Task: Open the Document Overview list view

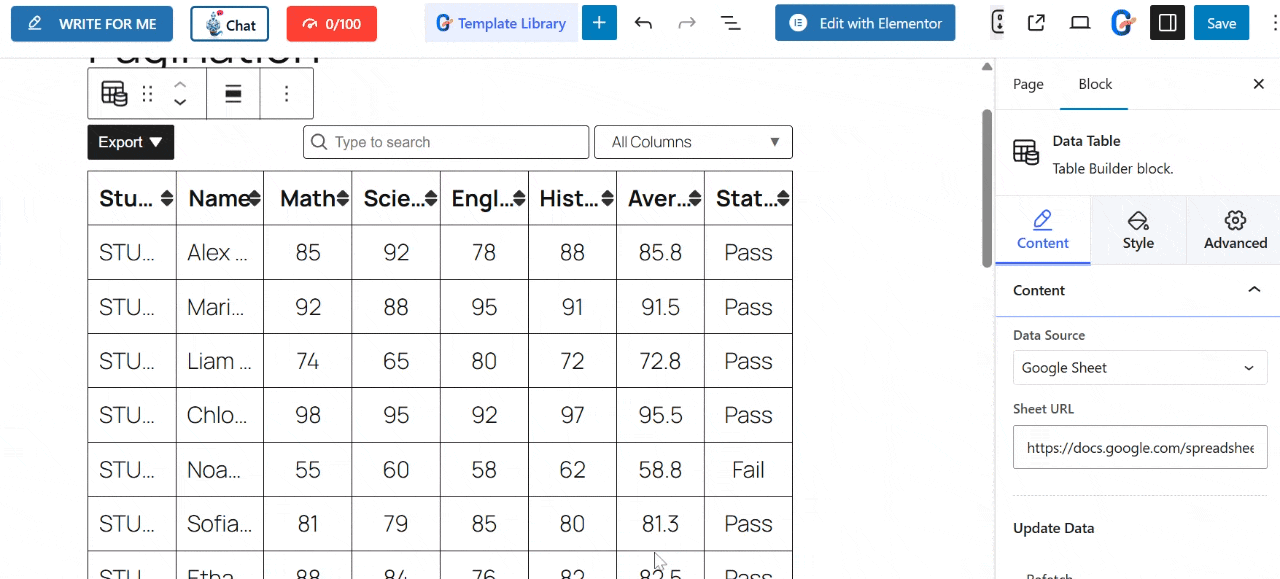Action: pyautogui.click(x=731, y=22)
